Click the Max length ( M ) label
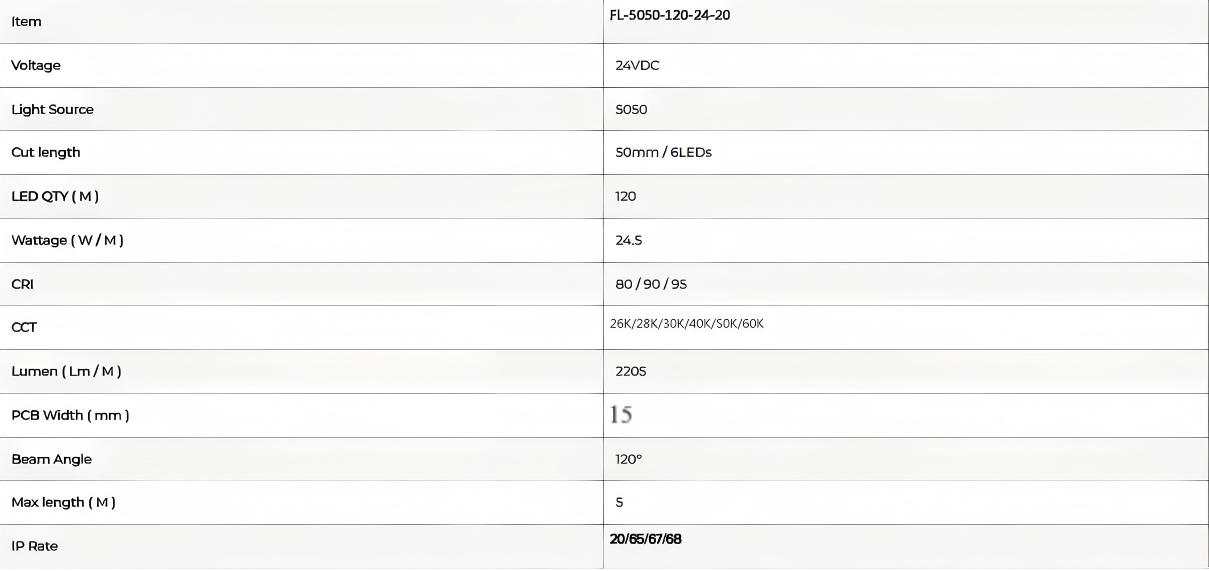The height and width of the screenshot is (571, 1209). [x=63, y=502]
